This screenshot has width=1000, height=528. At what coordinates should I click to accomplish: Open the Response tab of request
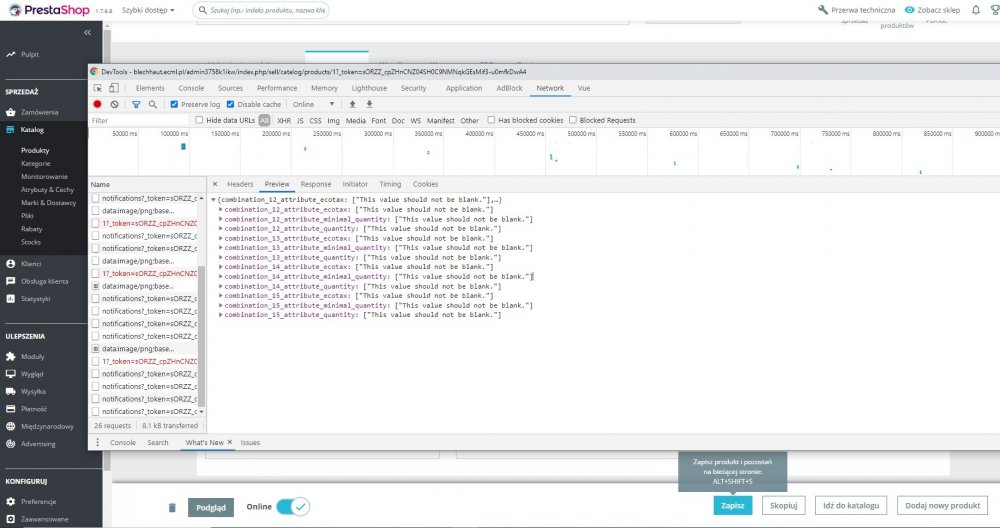tap(316, 184)
